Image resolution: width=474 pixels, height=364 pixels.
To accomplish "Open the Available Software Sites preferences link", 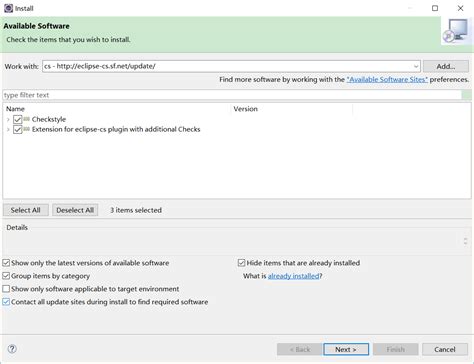I will (x=387, y=80).
